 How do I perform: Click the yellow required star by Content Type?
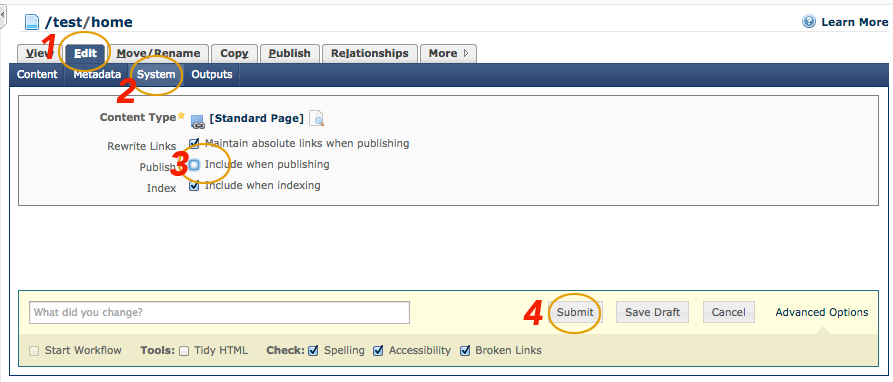(181, 116)
